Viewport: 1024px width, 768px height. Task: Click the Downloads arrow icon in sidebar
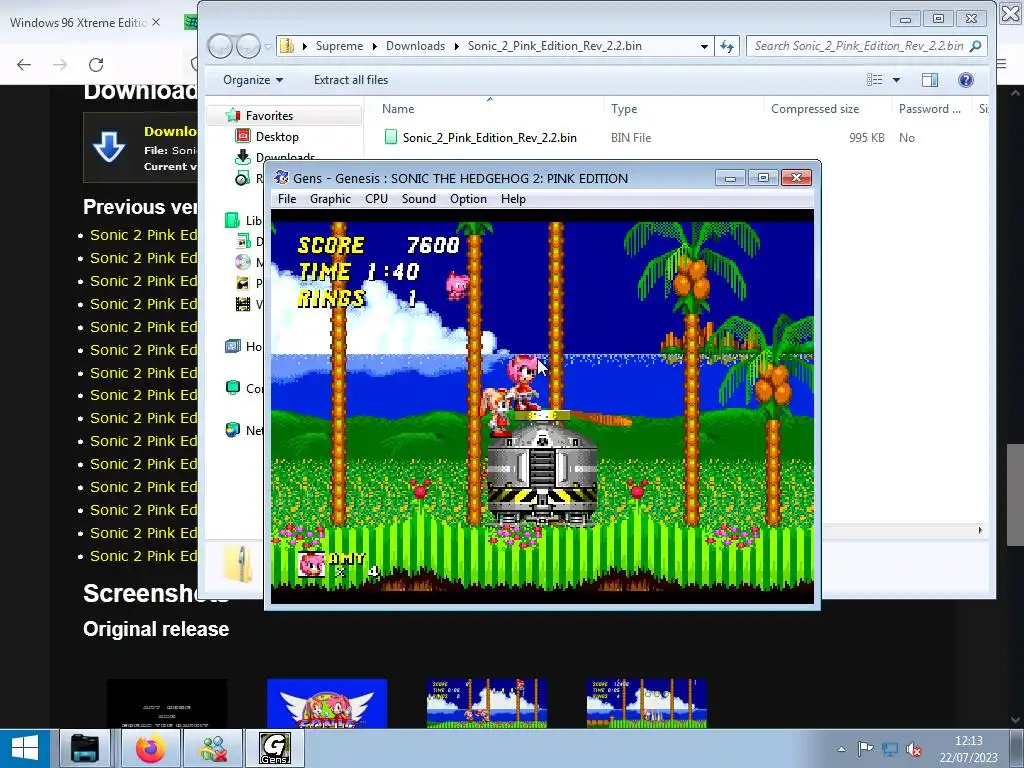(242, 157)
